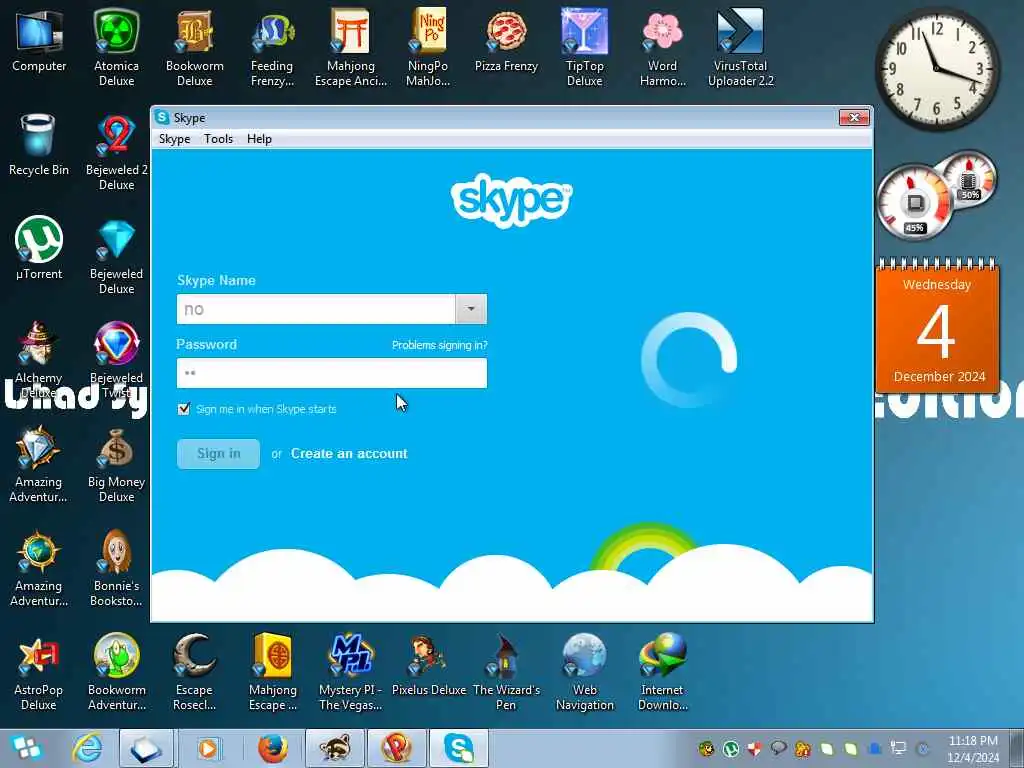1024x768 pixels.
Task: Open the Problems signing in link
Action: pos(440,345)
